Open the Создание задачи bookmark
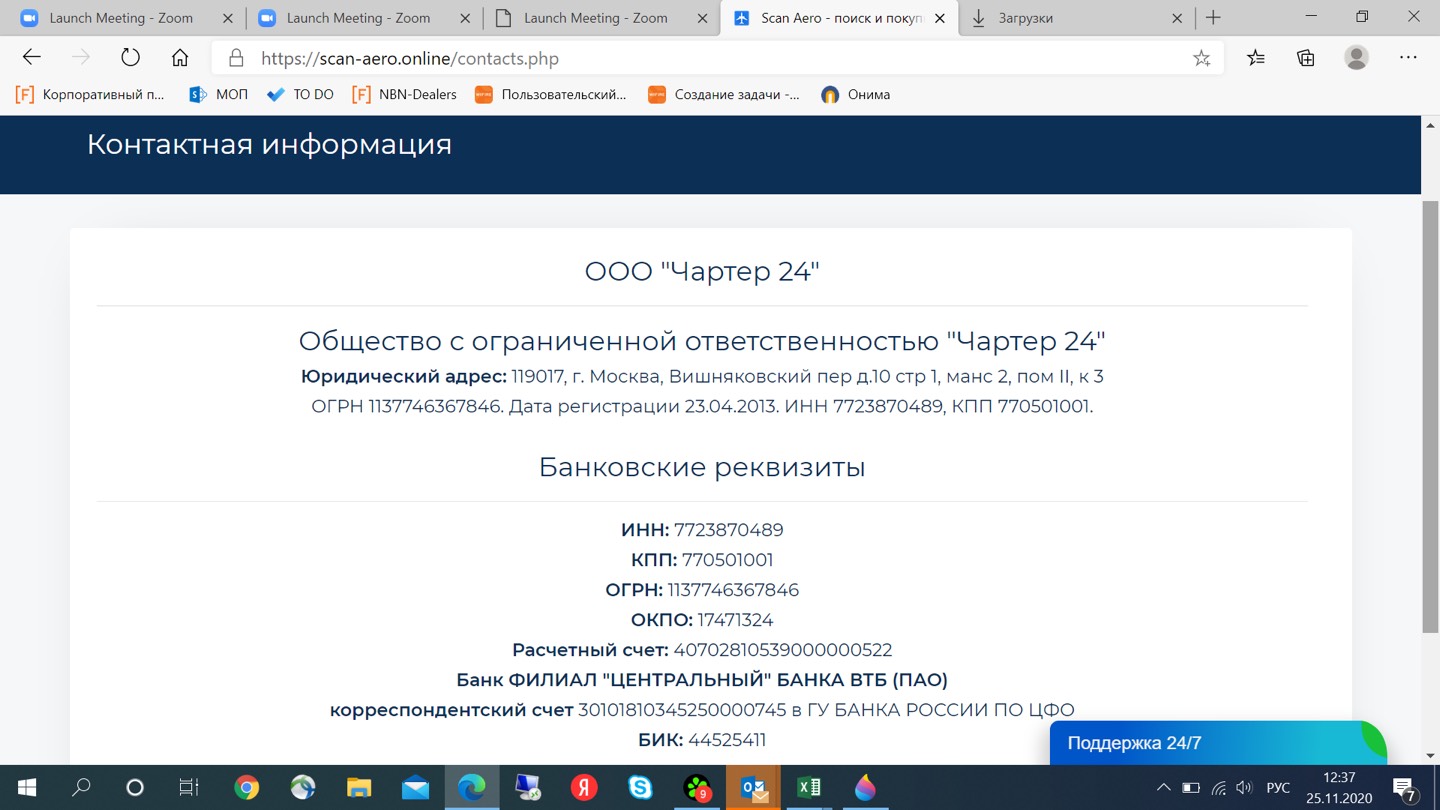 coord(723,94)
